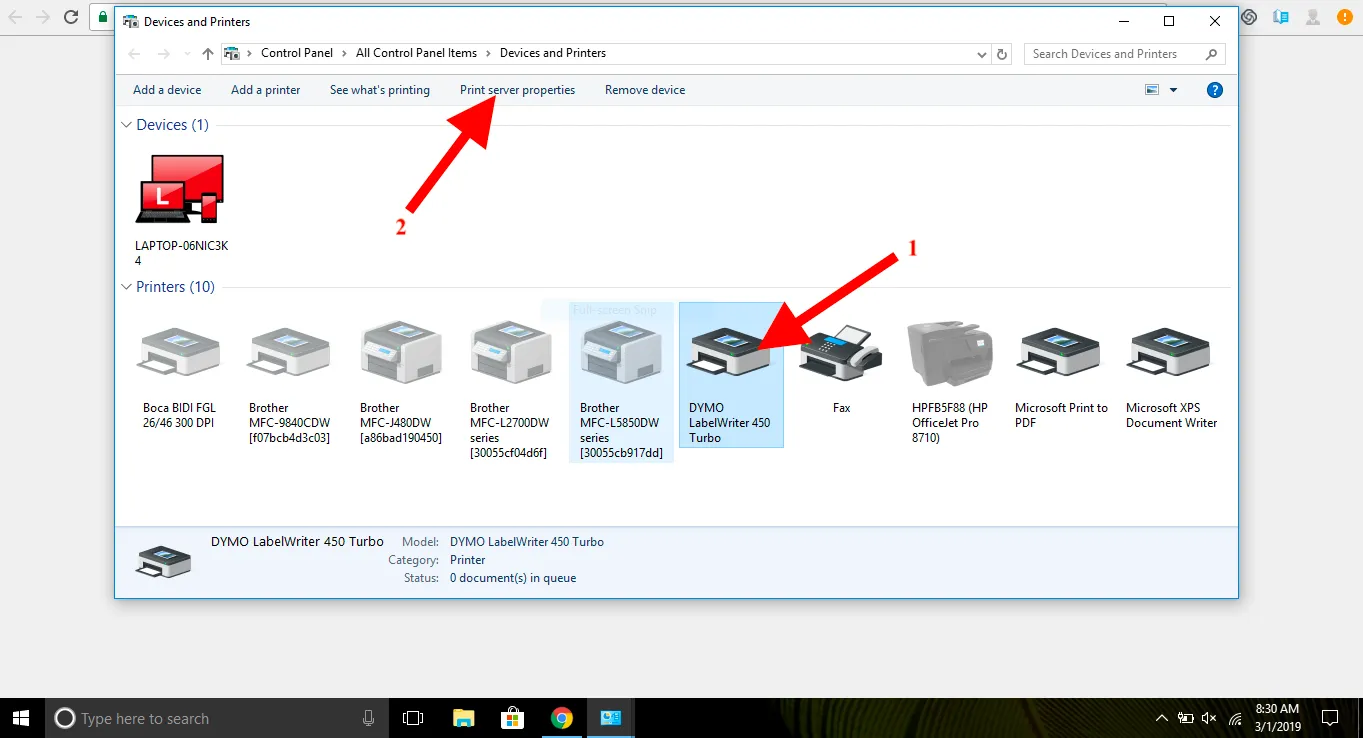Click the search magnifier icon in Devices and Printers

(x=1212, y=54)
